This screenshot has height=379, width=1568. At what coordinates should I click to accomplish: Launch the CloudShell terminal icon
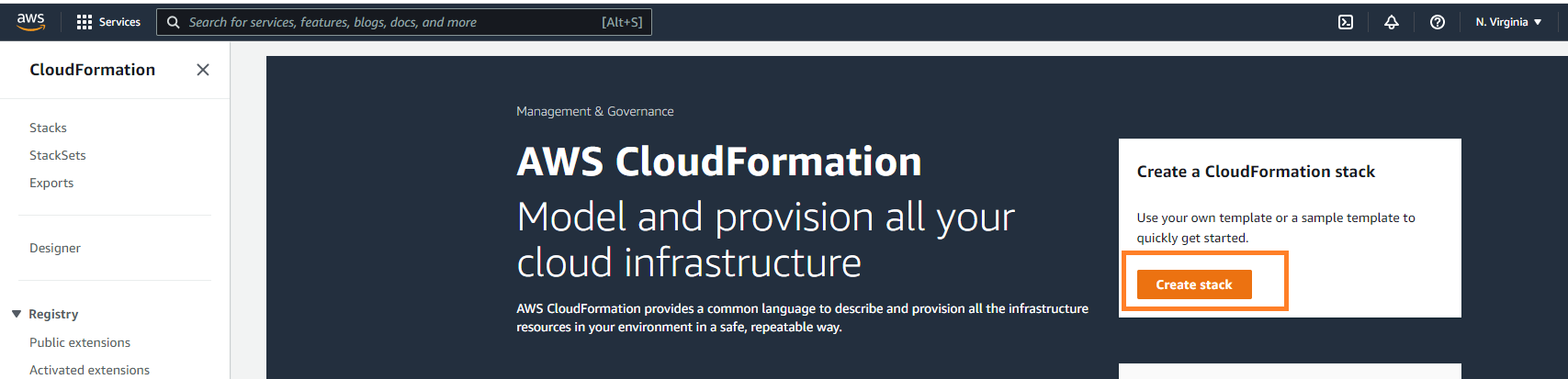coord(1346,22)
